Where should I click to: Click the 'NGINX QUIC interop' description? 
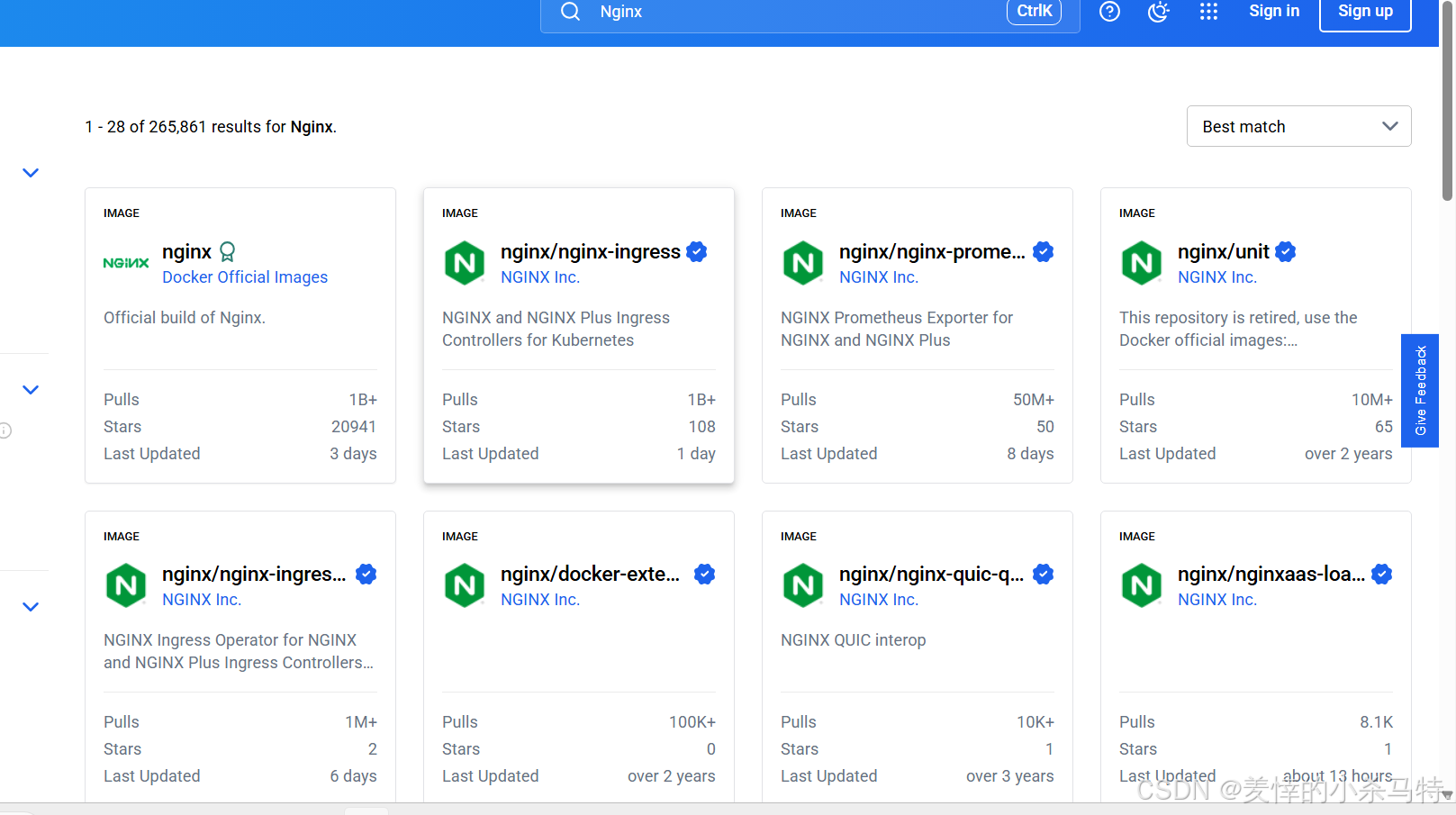854,640
